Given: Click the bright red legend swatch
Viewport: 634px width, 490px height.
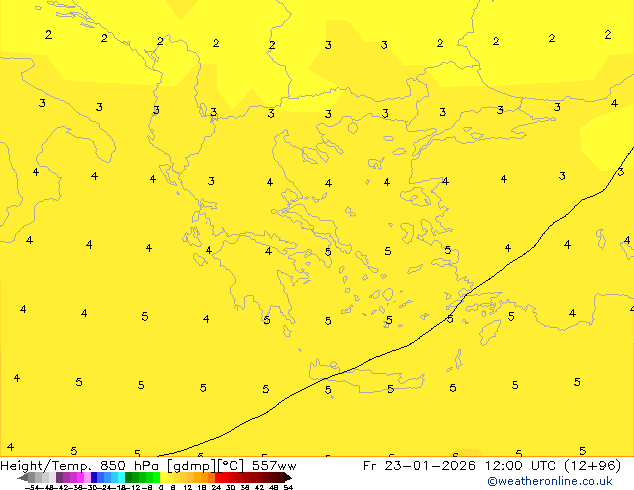Looking at the screenshot, I should (x=218, y=477).
